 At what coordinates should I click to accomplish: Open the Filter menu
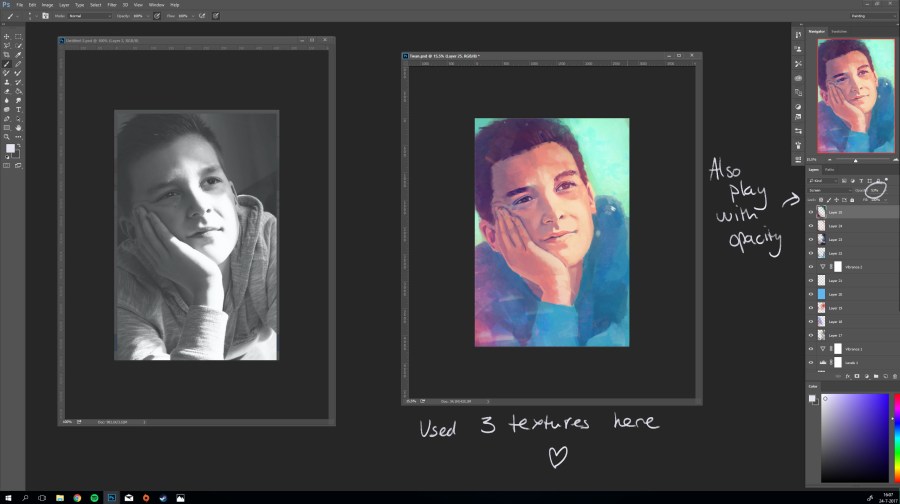(112, 5)
